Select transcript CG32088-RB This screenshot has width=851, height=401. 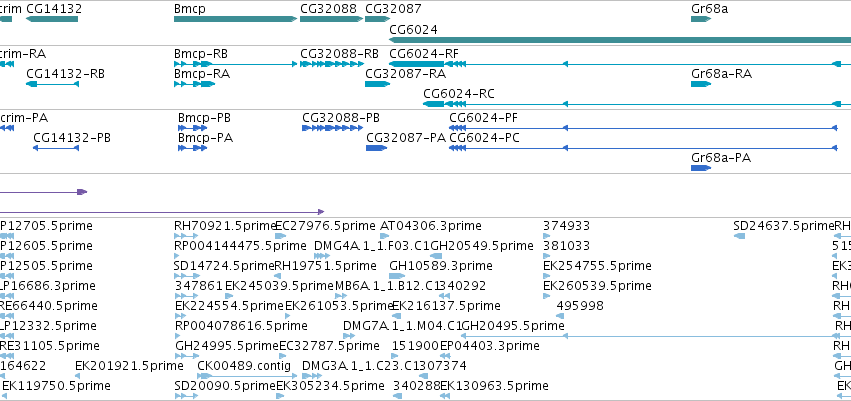pos(332,64)
